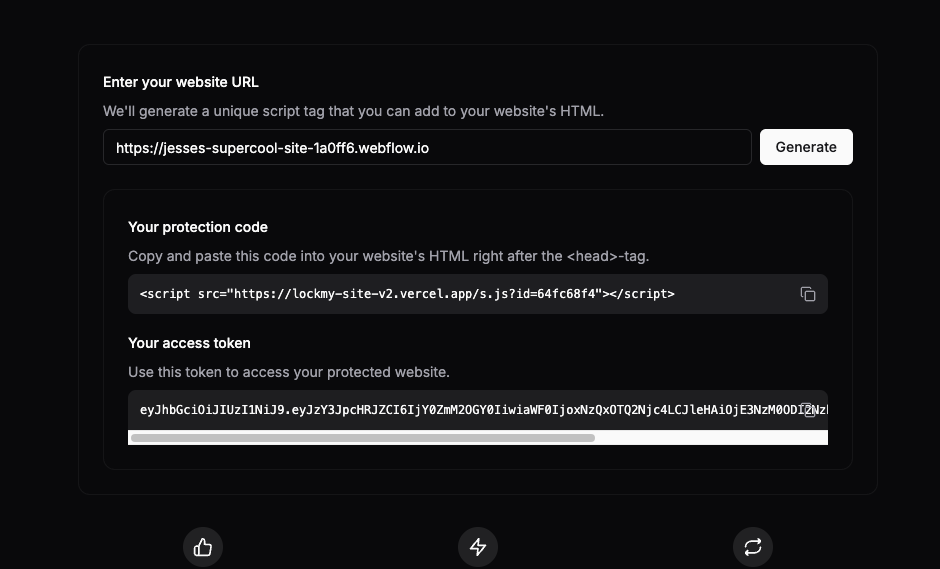The image size is (940, 569).
Task: Click the "Copy and paste this code" instruction text
Action: coord(388,256)
